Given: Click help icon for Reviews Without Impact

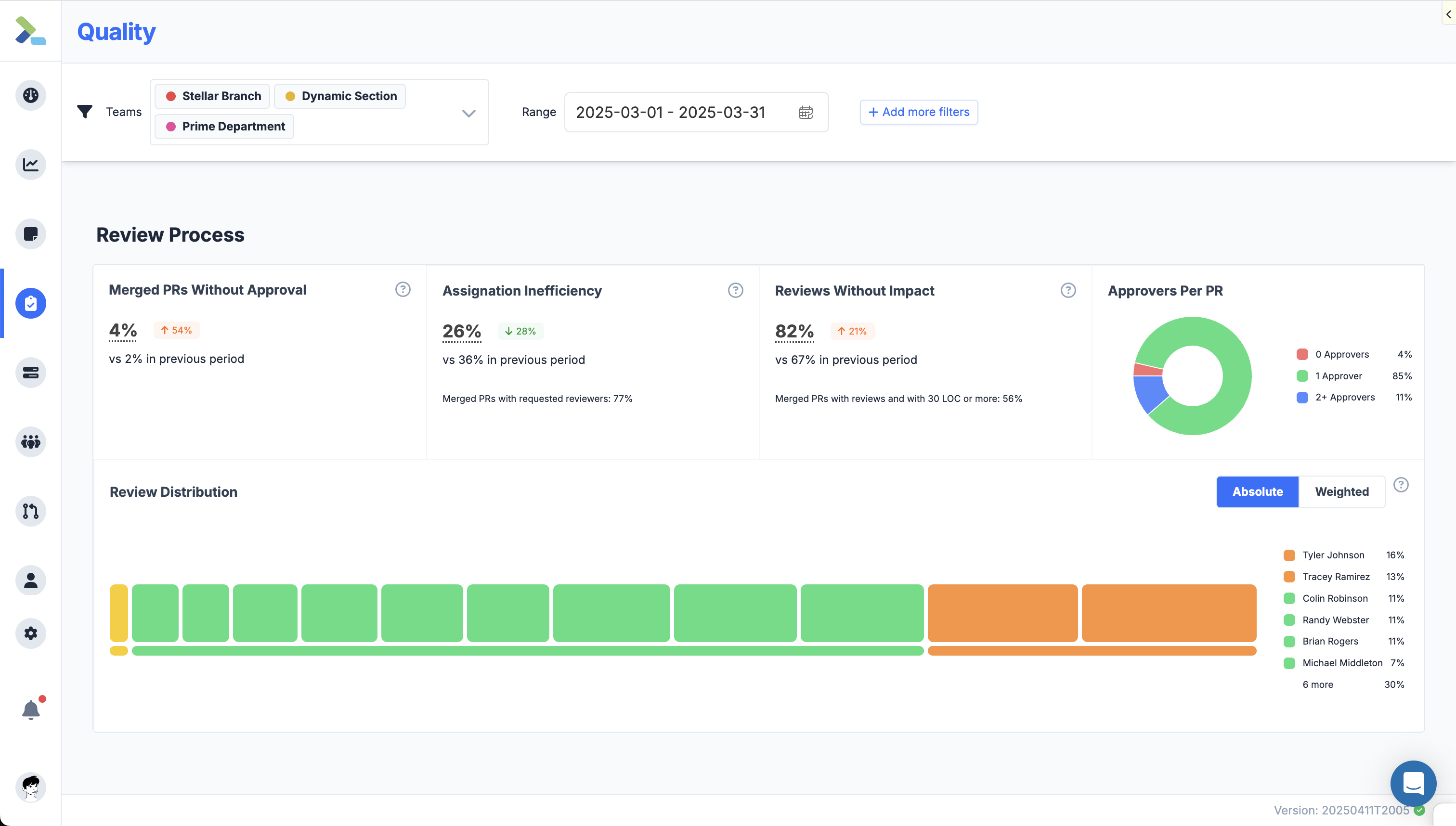Looking at the screenshot, I should click(x=1068, y=290).
